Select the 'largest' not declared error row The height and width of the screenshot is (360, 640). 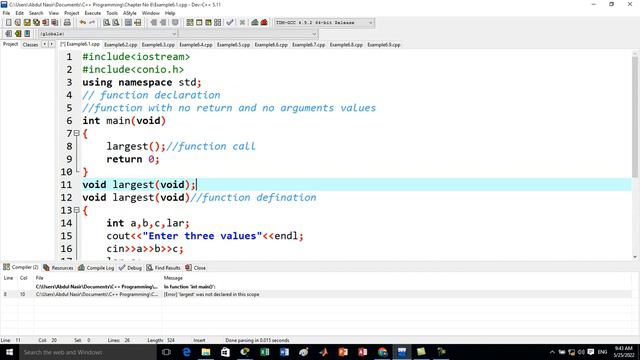click(x=317, y=294)
